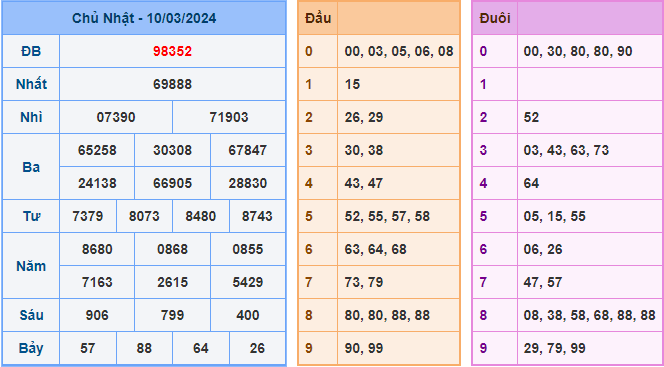Click Ba prize number 66905
Screen dimensions: 664x367
coord(172,183)
